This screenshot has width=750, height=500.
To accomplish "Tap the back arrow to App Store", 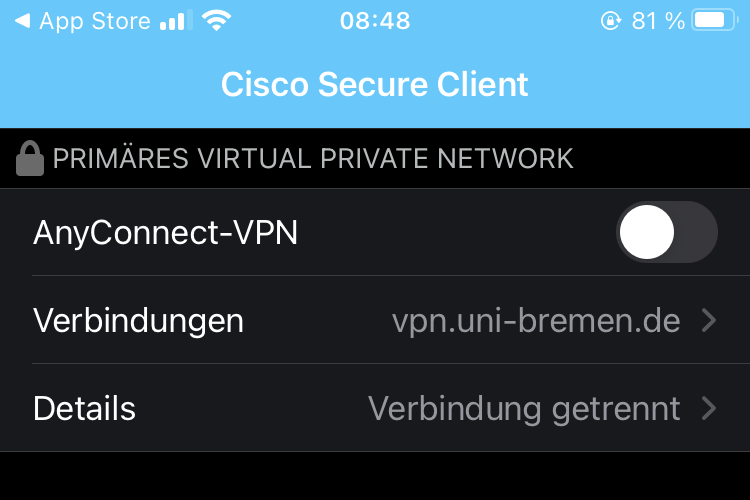I will 22,21.
